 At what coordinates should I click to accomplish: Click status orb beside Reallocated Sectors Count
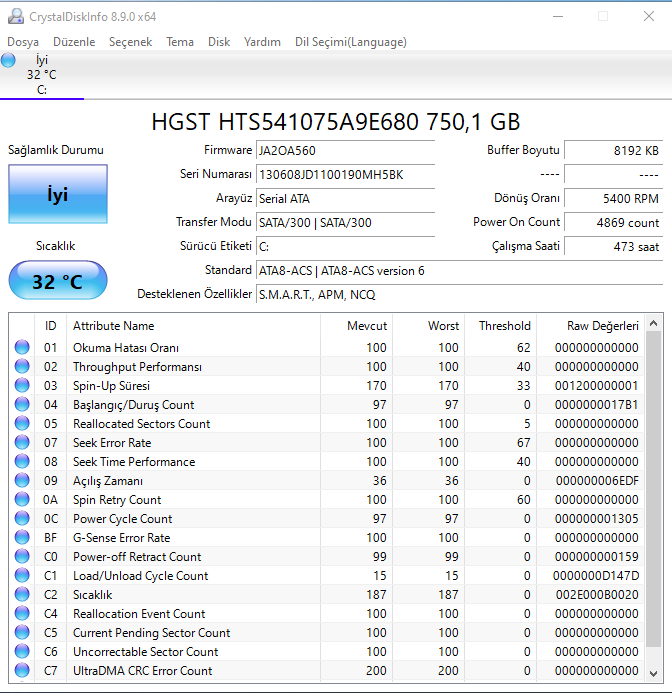pyautogui.click(x=22, y=424)
